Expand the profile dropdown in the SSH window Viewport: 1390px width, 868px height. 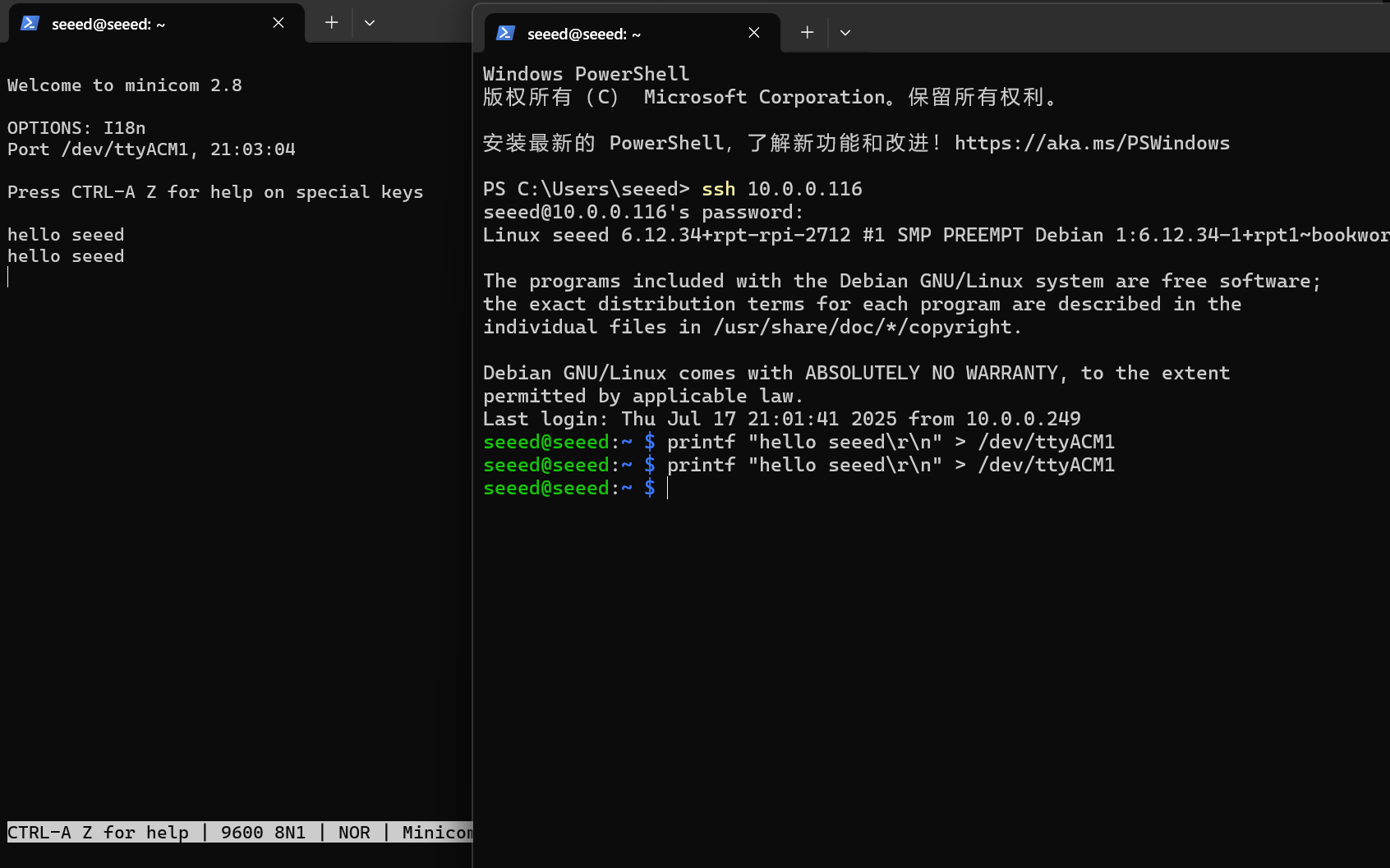click(845, 33)
